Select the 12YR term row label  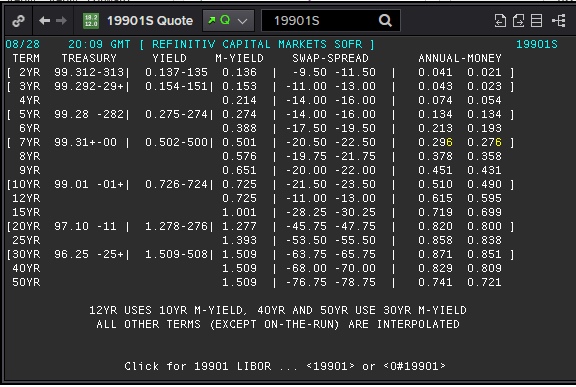tap(26, 198)
